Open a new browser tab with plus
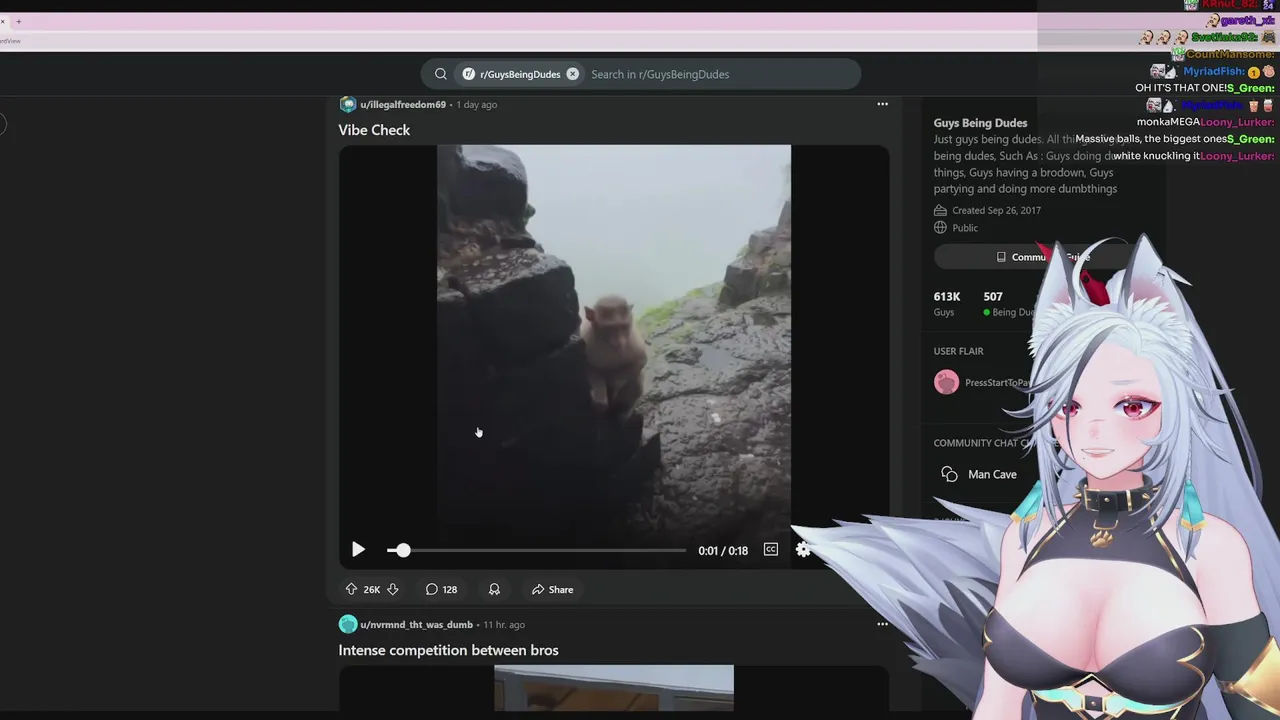The image size is (1280, 720). 18,21
